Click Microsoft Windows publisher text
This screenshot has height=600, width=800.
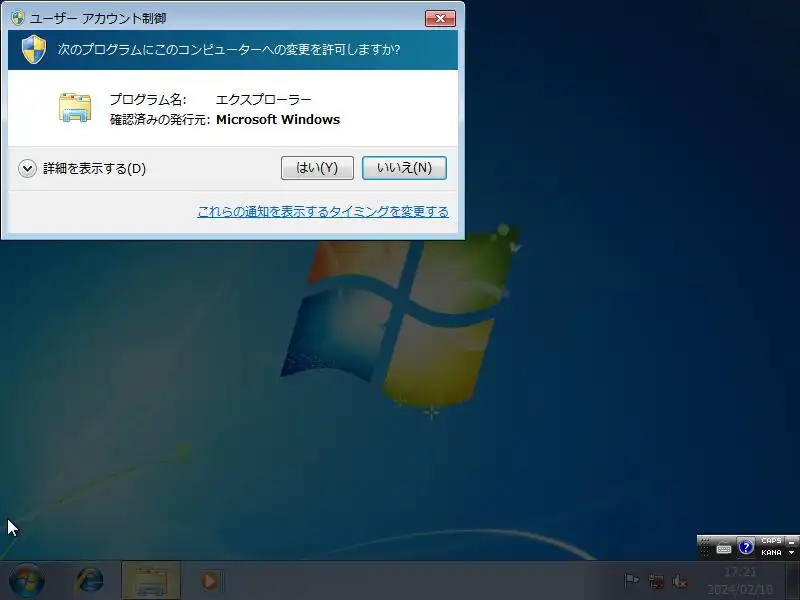278,119
